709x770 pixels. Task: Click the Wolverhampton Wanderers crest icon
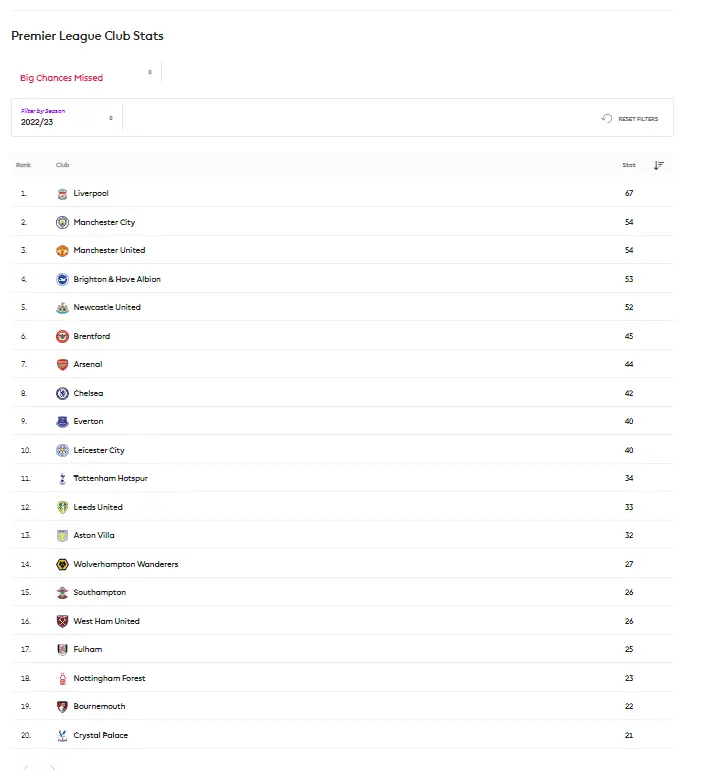click(x=62, y=564)
